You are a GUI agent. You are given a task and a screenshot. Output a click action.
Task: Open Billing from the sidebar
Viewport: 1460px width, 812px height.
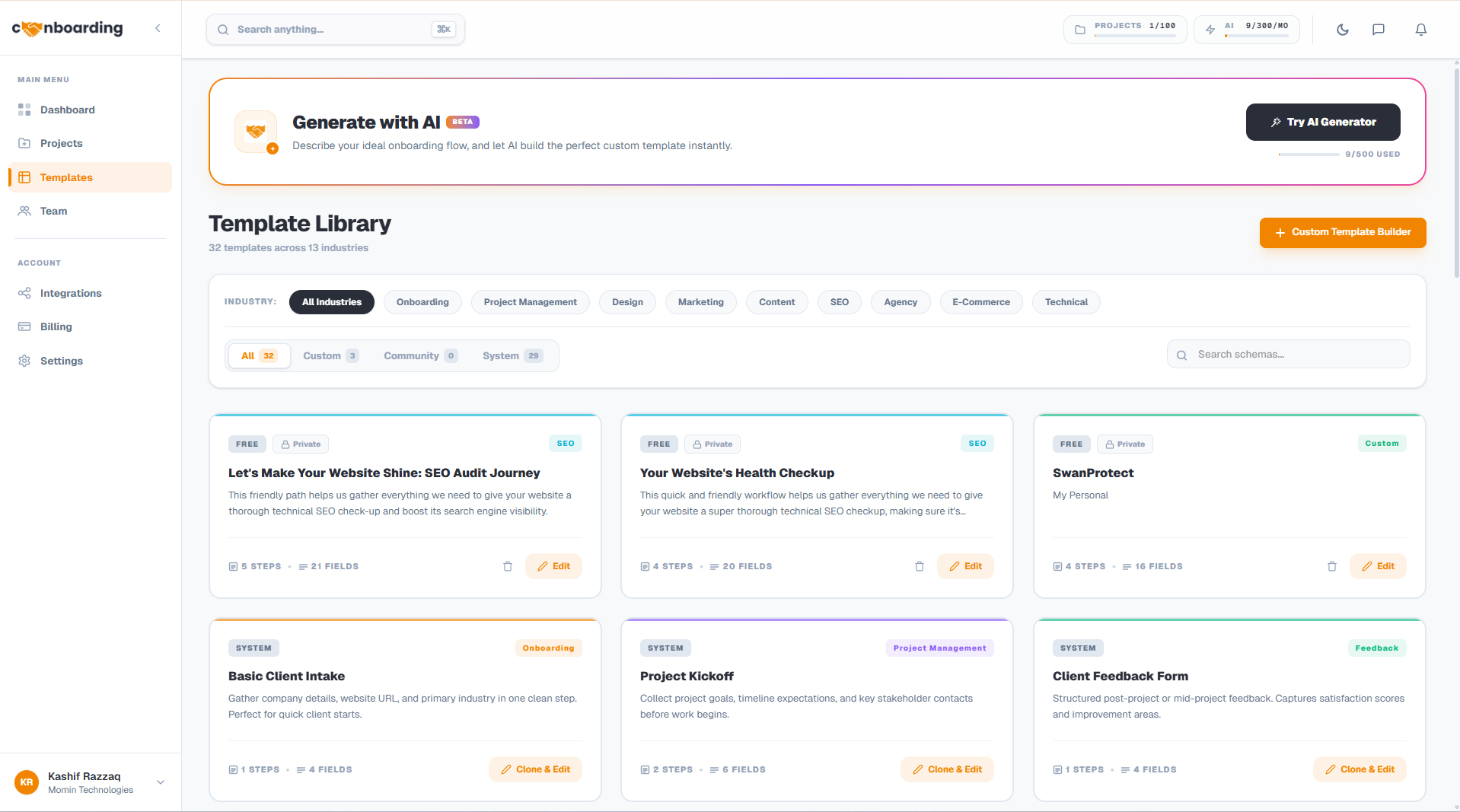(x=56, y=326)
